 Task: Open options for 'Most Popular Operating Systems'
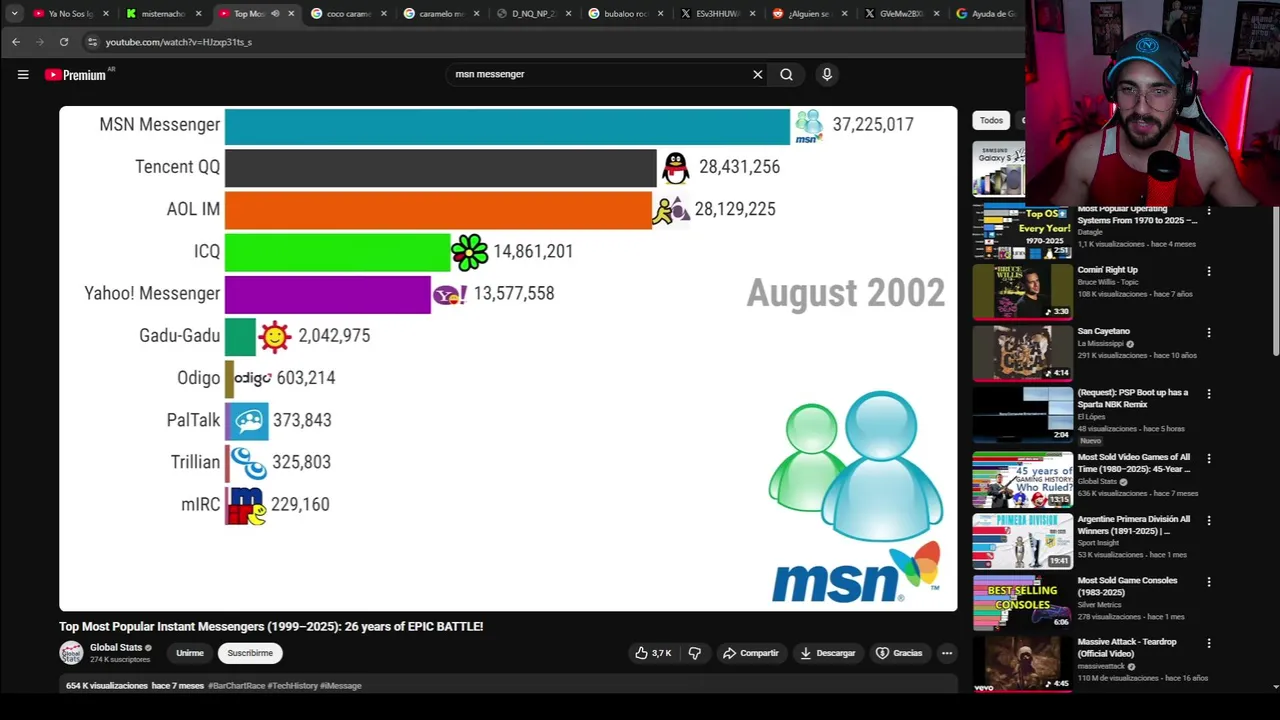click(x=1209, y=211)
